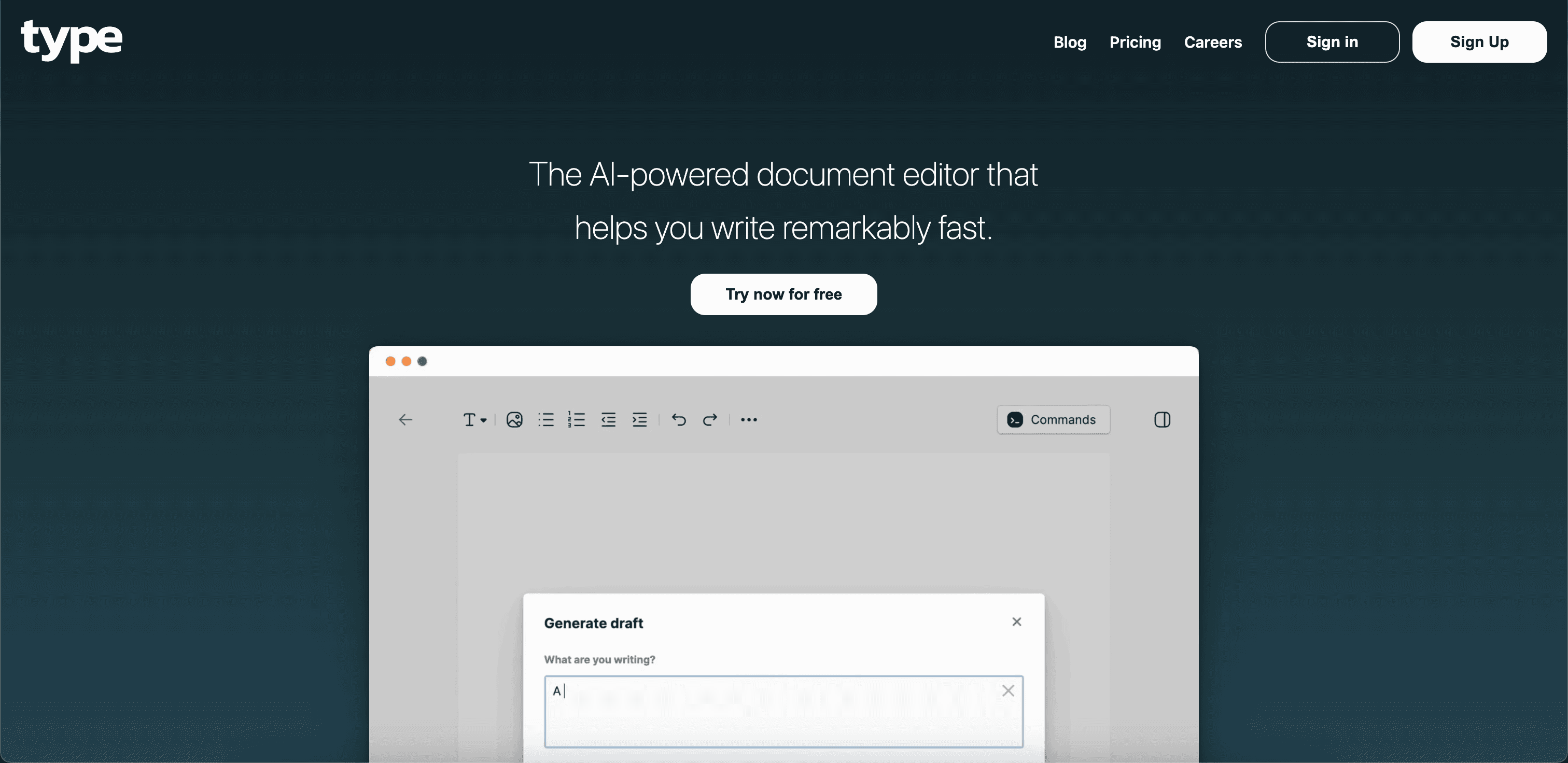Screen dimensions: 1568x763
Task: Select the bulleted list icon
Action: coord(546,420)
